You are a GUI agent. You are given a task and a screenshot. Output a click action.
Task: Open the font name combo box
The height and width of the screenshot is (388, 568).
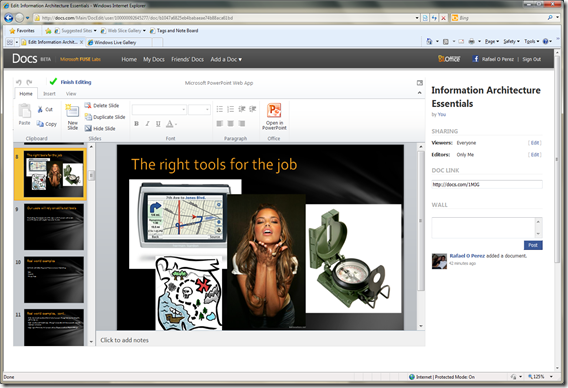click(159, 109)
